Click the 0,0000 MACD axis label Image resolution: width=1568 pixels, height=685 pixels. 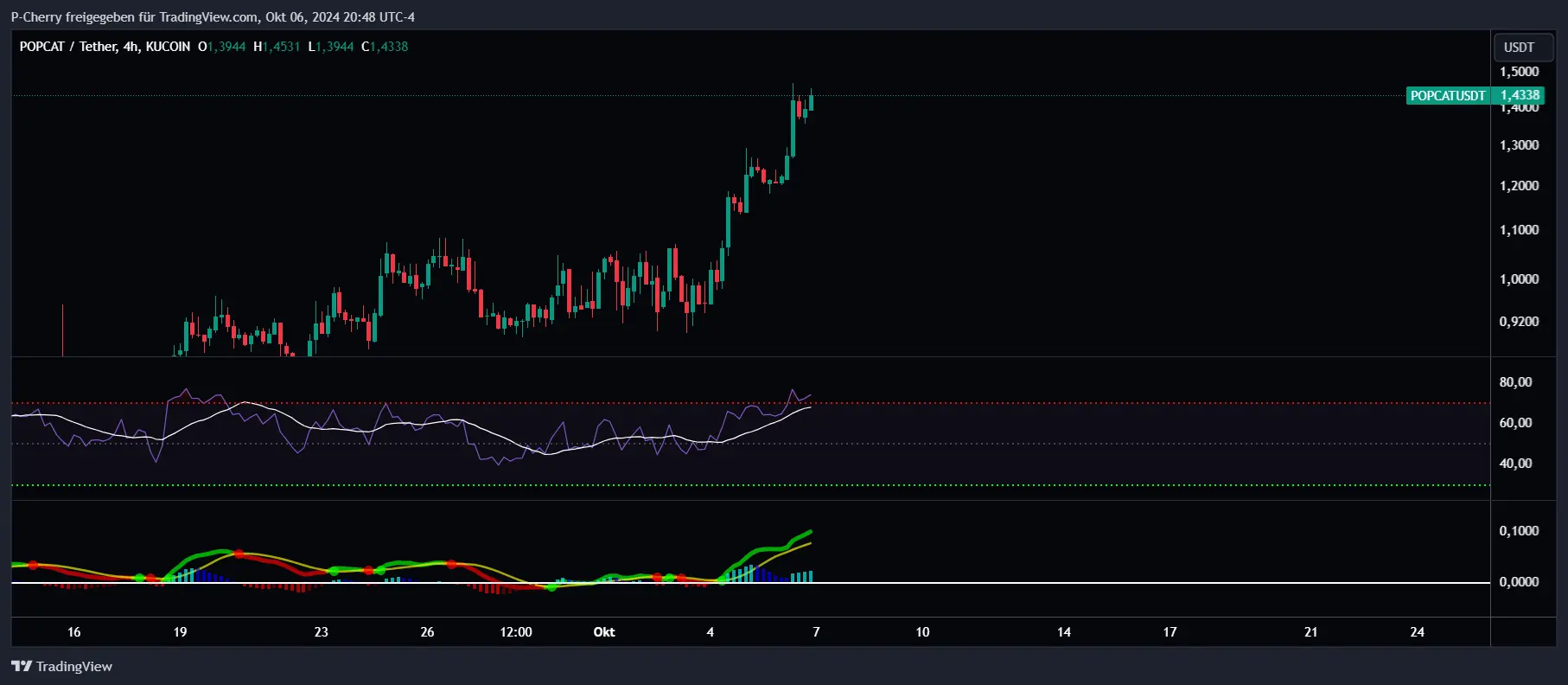tap(1519, 582)
